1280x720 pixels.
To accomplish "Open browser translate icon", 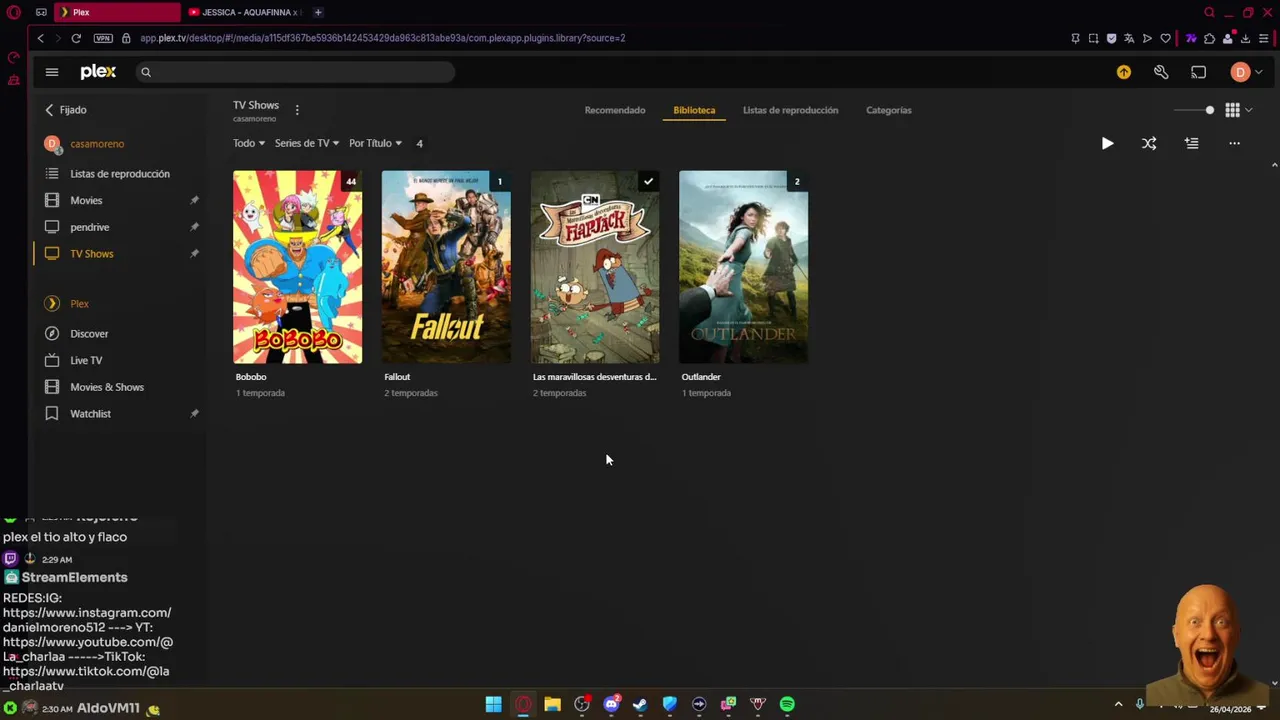I will point(1129,38).
